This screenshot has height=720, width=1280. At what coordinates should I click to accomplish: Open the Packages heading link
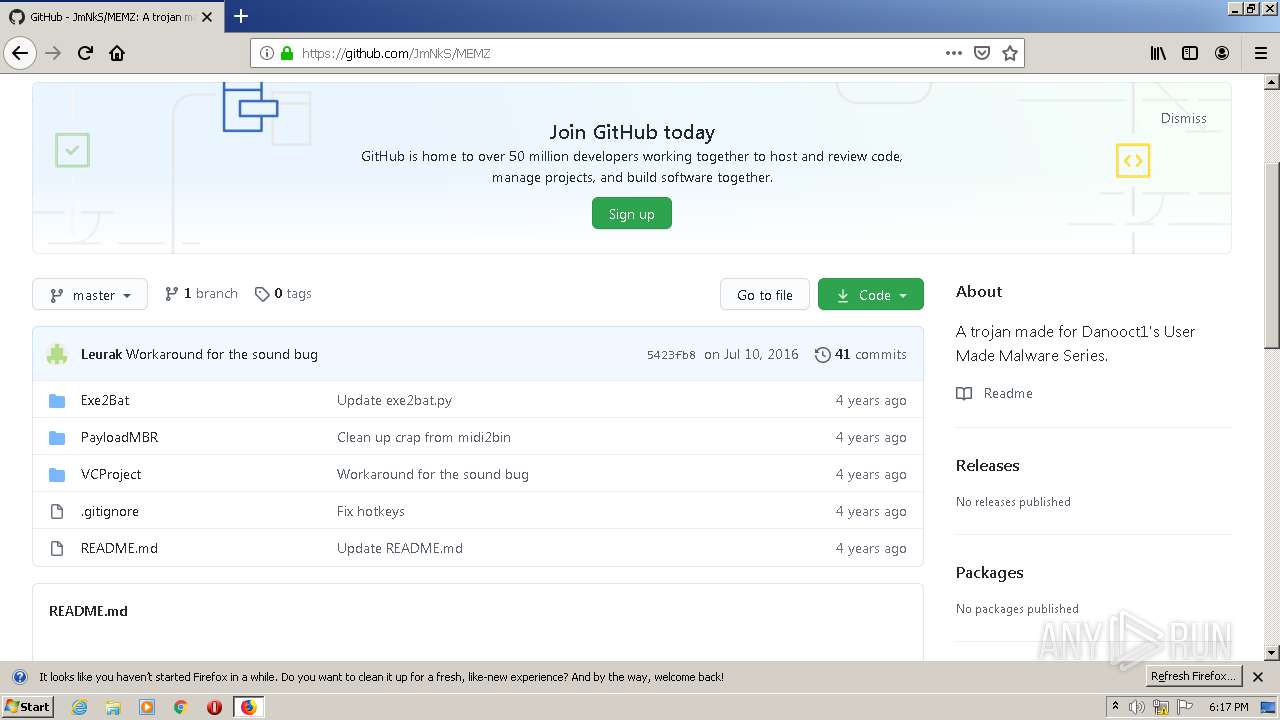989,572
